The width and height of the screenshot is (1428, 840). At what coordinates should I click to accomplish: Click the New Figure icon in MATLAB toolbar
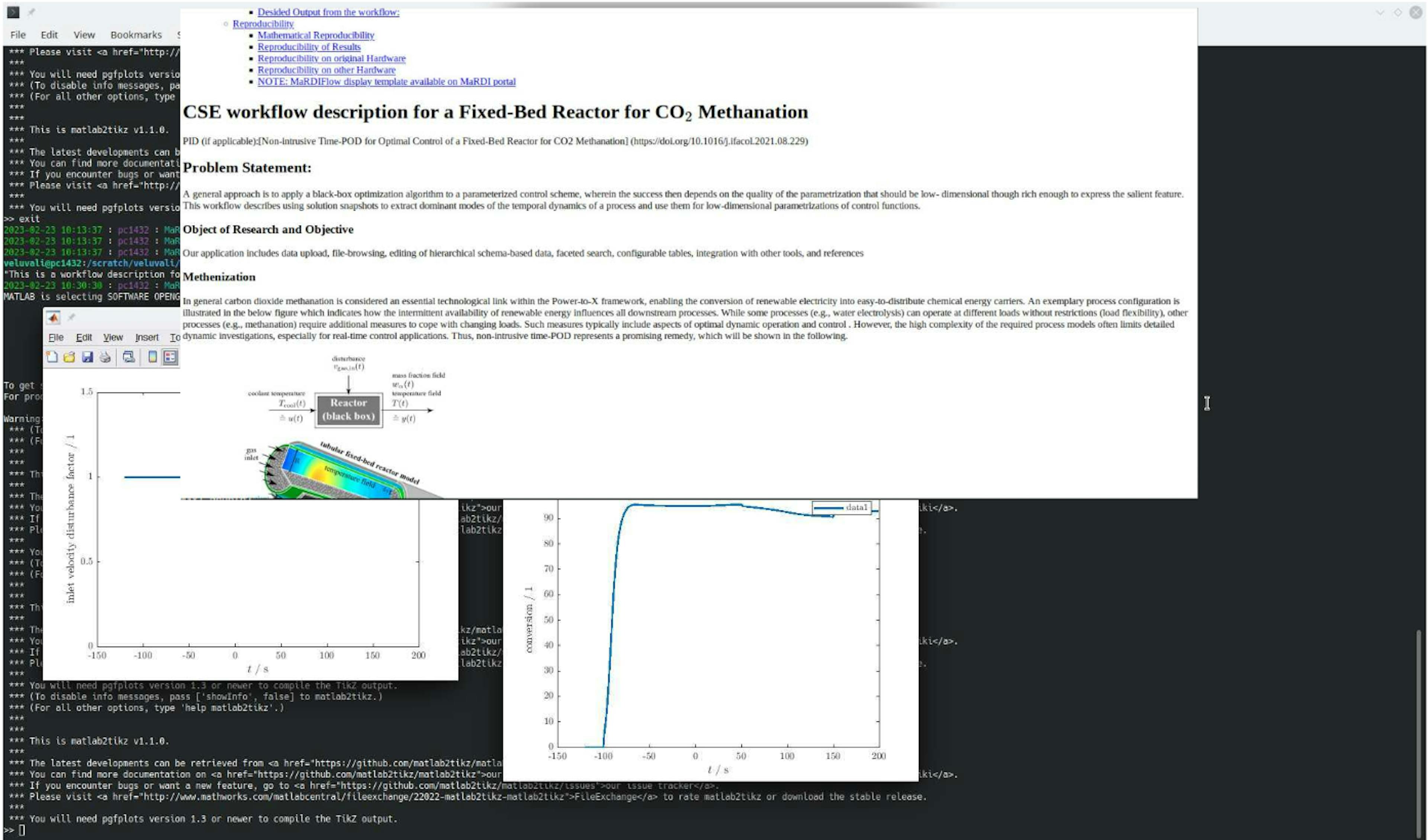pyautogui.click(x=52, y=357)
